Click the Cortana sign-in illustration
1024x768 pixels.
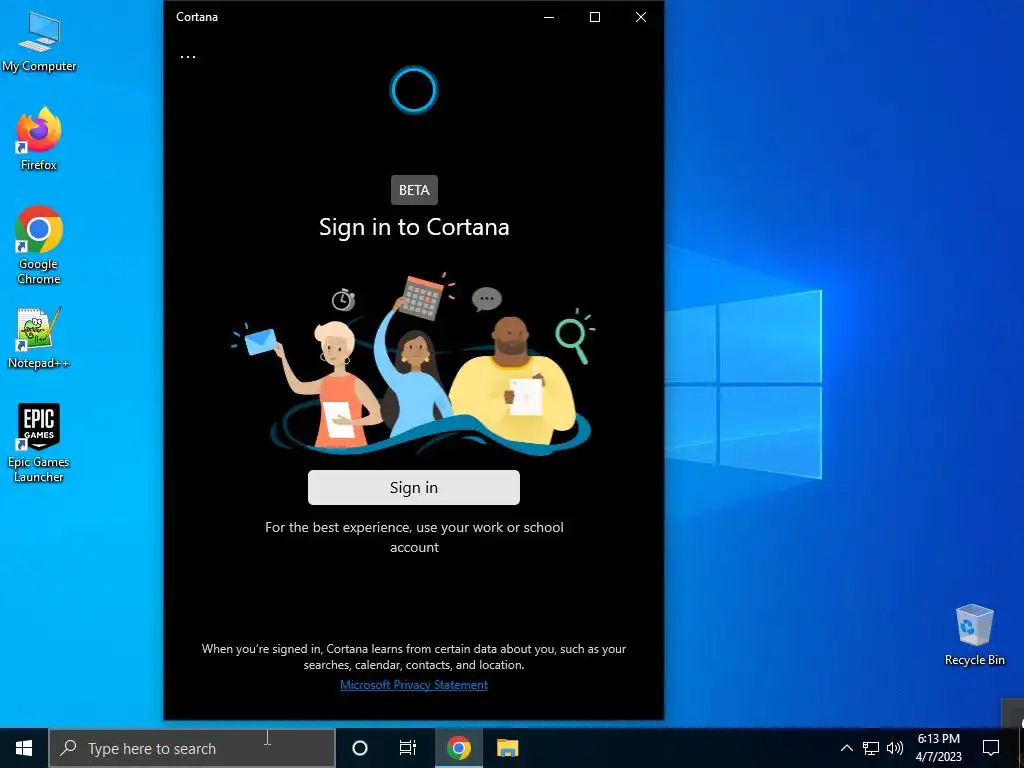(x=414, y=364)
